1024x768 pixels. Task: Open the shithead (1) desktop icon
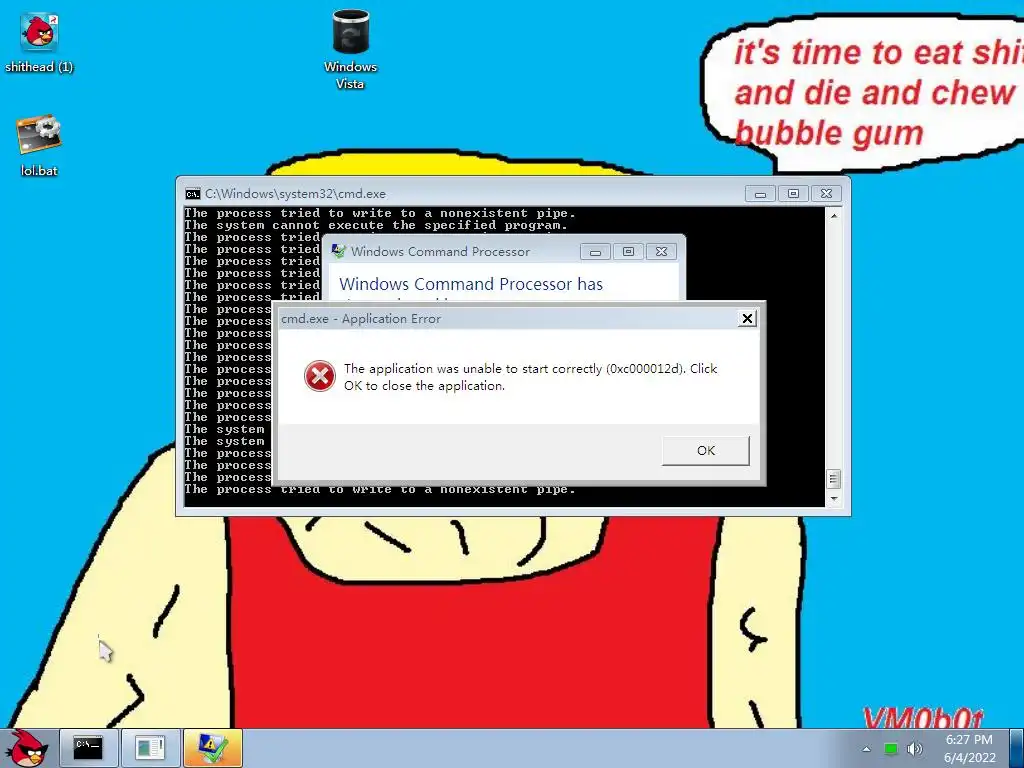39,42
